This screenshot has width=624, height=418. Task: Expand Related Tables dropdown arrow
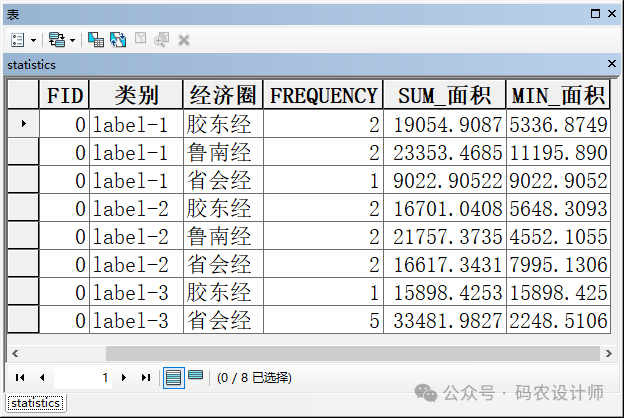pyautogui.click(x=73, y=40)
